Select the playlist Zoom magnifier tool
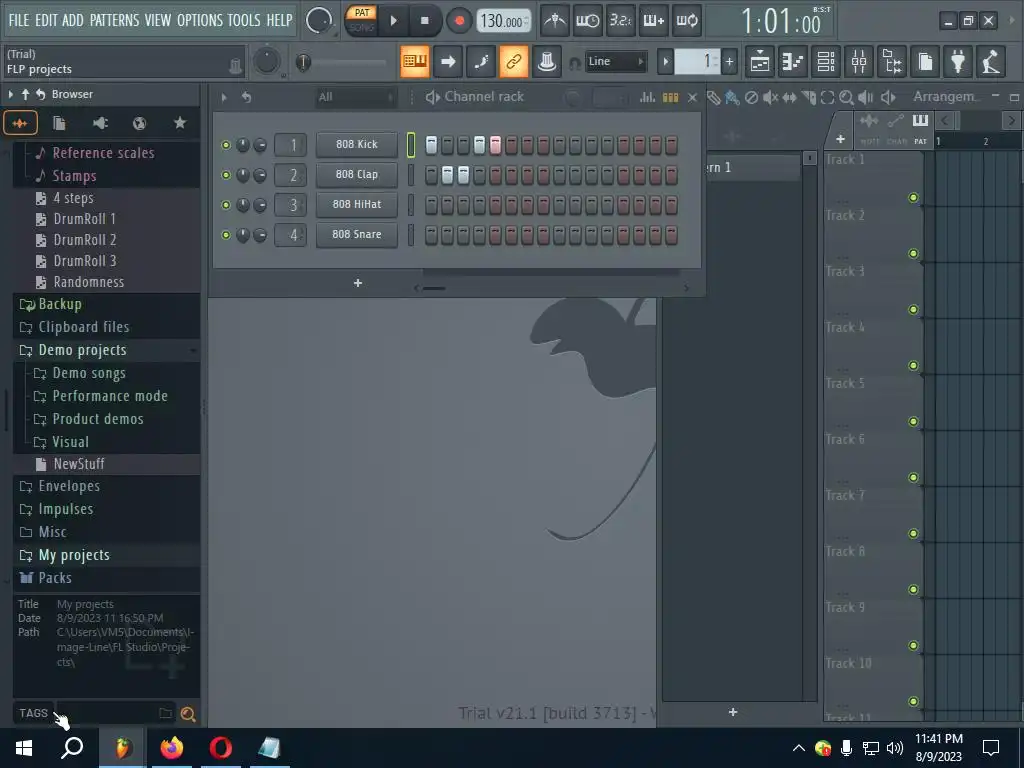The width and height of the screenshot is (1024, 768). click(x=846, y=97)
